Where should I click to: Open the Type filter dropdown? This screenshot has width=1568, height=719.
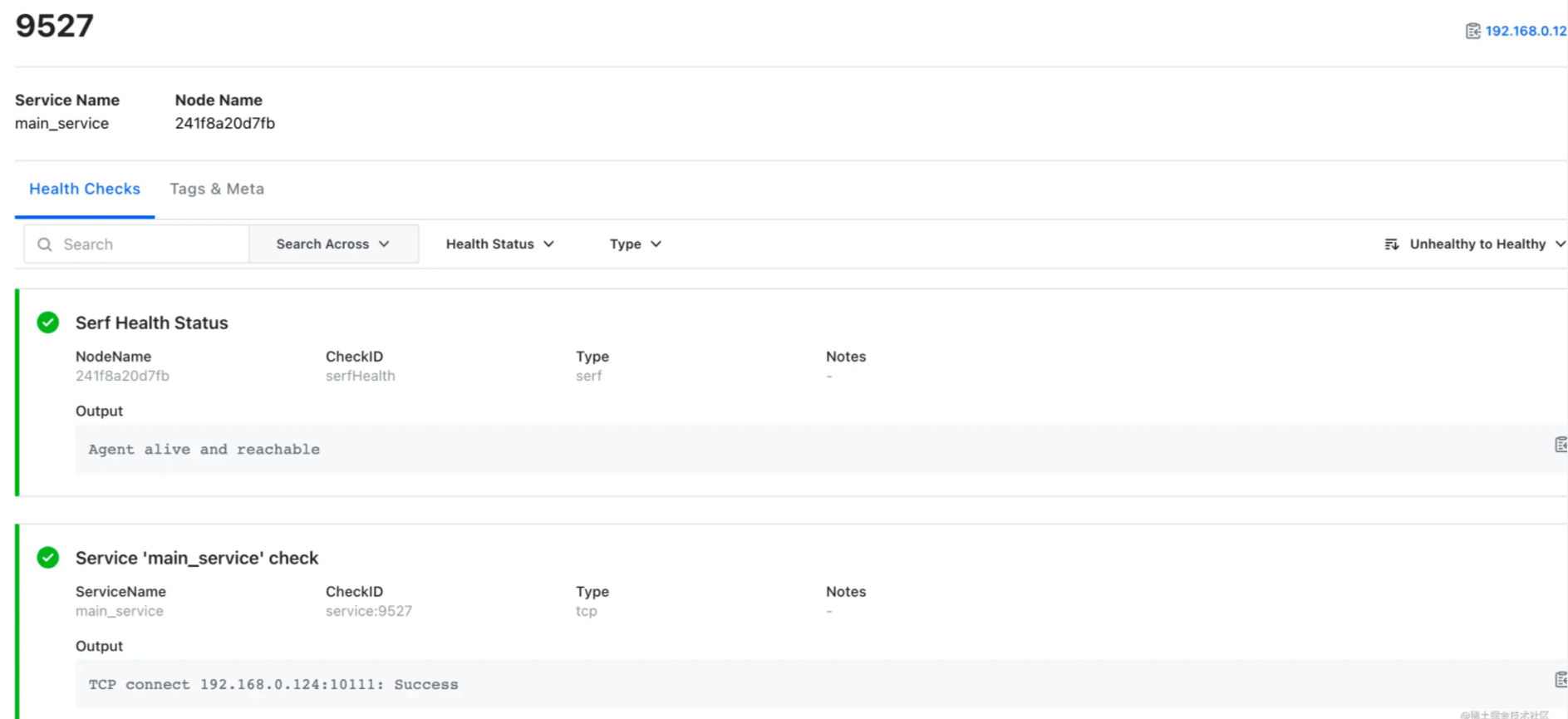click(x=635, y=244)
